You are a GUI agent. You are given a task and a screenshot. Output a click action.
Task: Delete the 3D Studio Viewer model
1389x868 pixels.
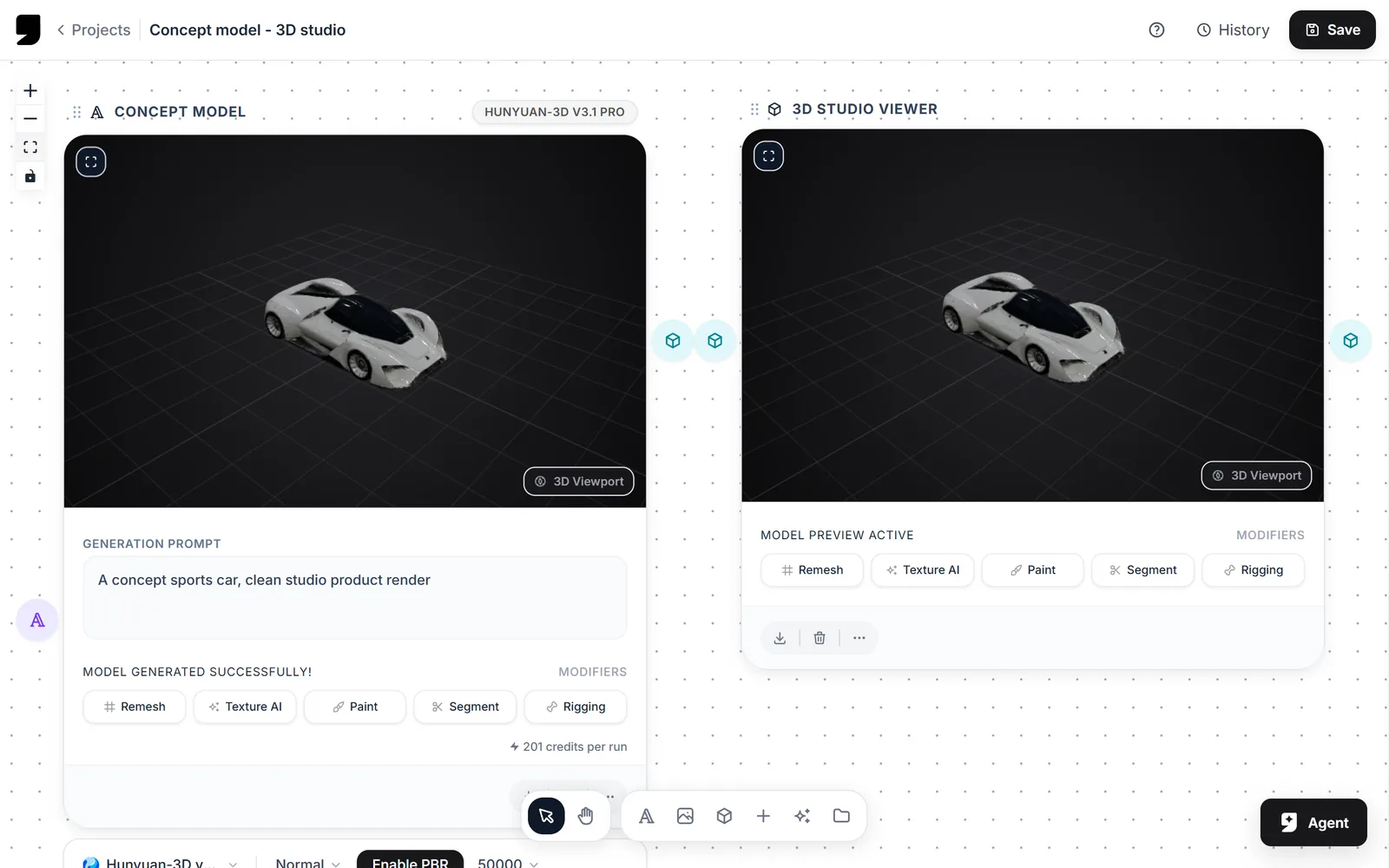(820, 638)
